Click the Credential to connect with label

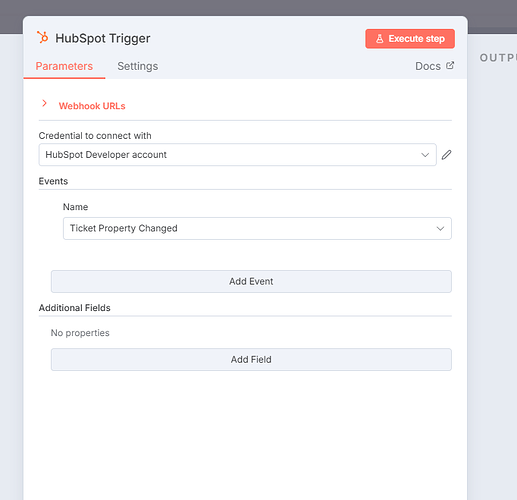[95, 136]
